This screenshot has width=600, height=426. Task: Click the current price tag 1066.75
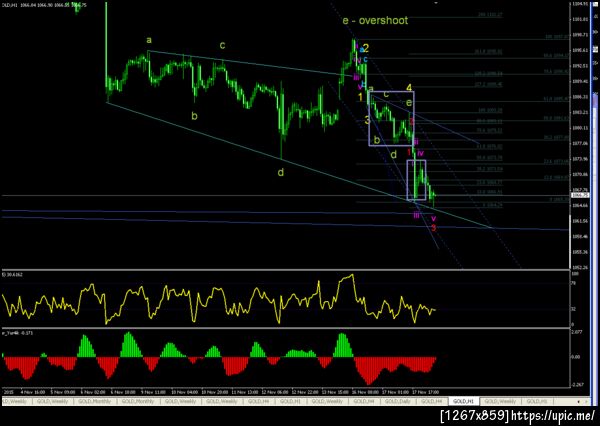[580, 195]
